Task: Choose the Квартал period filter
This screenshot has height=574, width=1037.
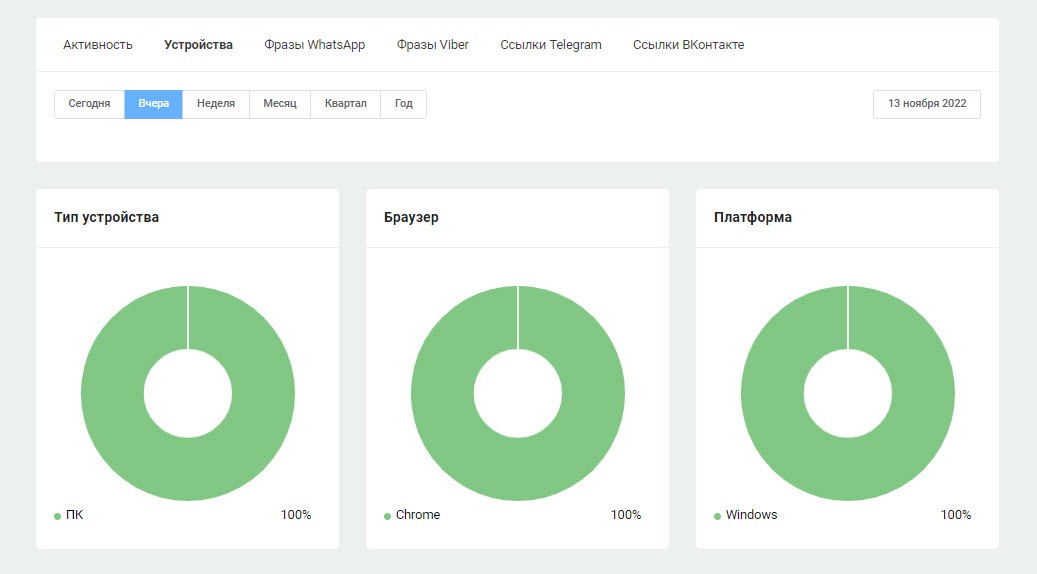Action: coord(345,104)
